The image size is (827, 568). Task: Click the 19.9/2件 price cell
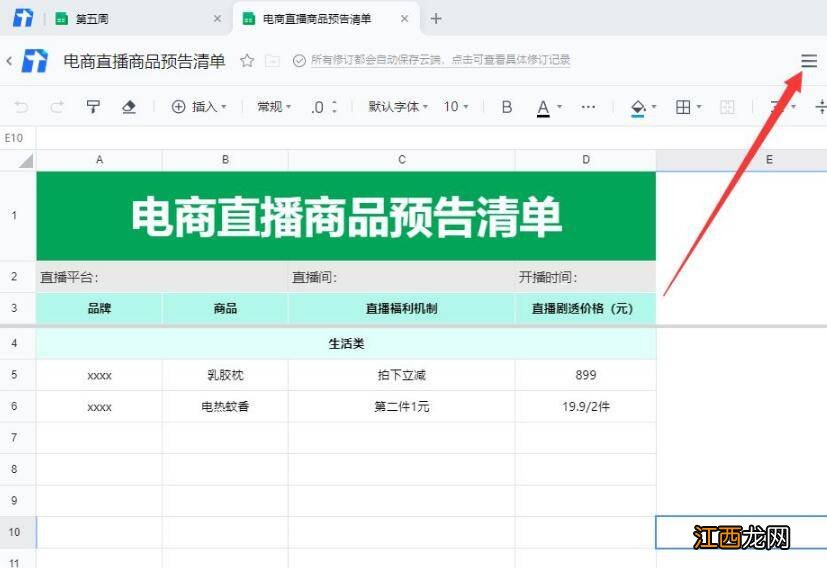point(585,407)
